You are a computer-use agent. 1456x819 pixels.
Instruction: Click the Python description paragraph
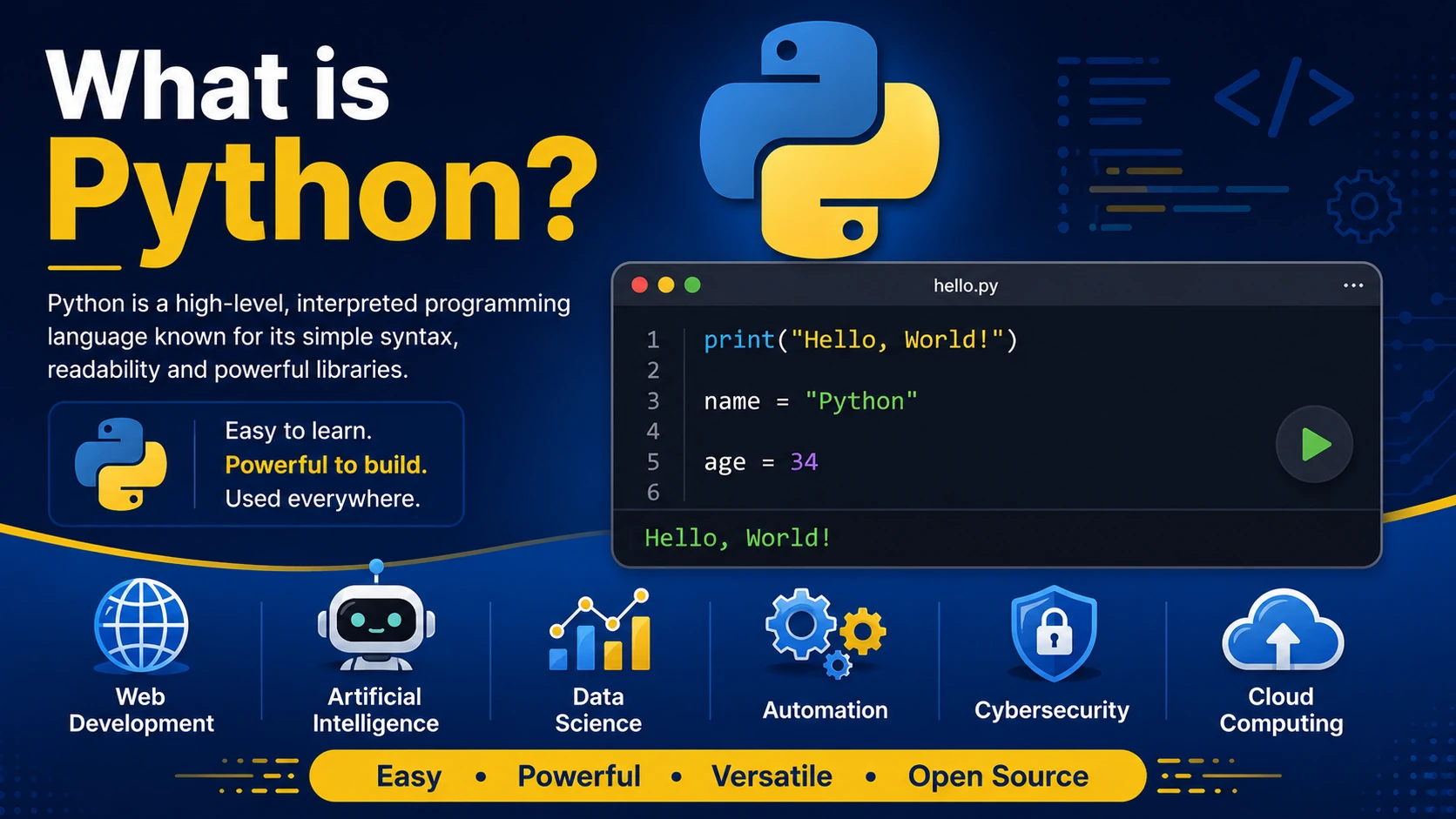(x=308, y=337)
